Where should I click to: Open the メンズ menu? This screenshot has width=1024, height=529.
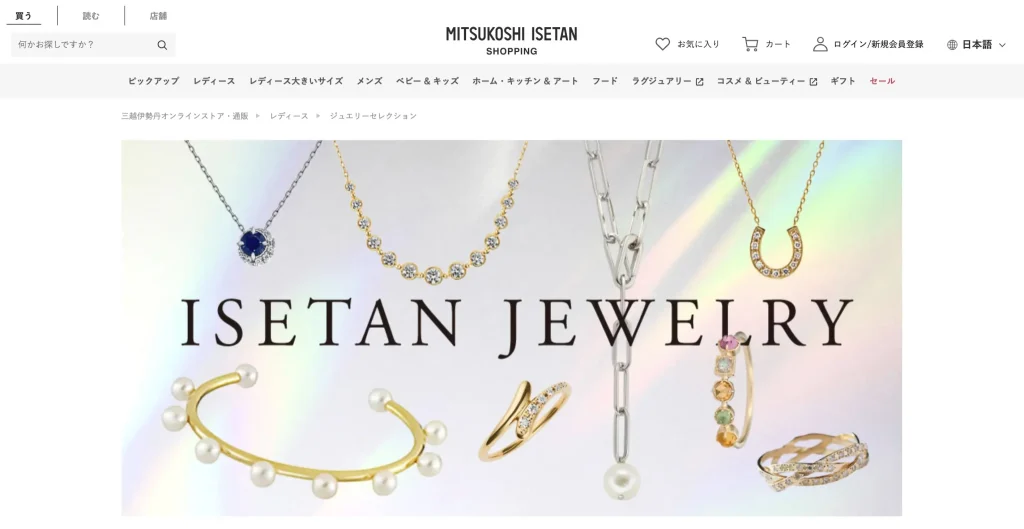[x=369, y=81]
